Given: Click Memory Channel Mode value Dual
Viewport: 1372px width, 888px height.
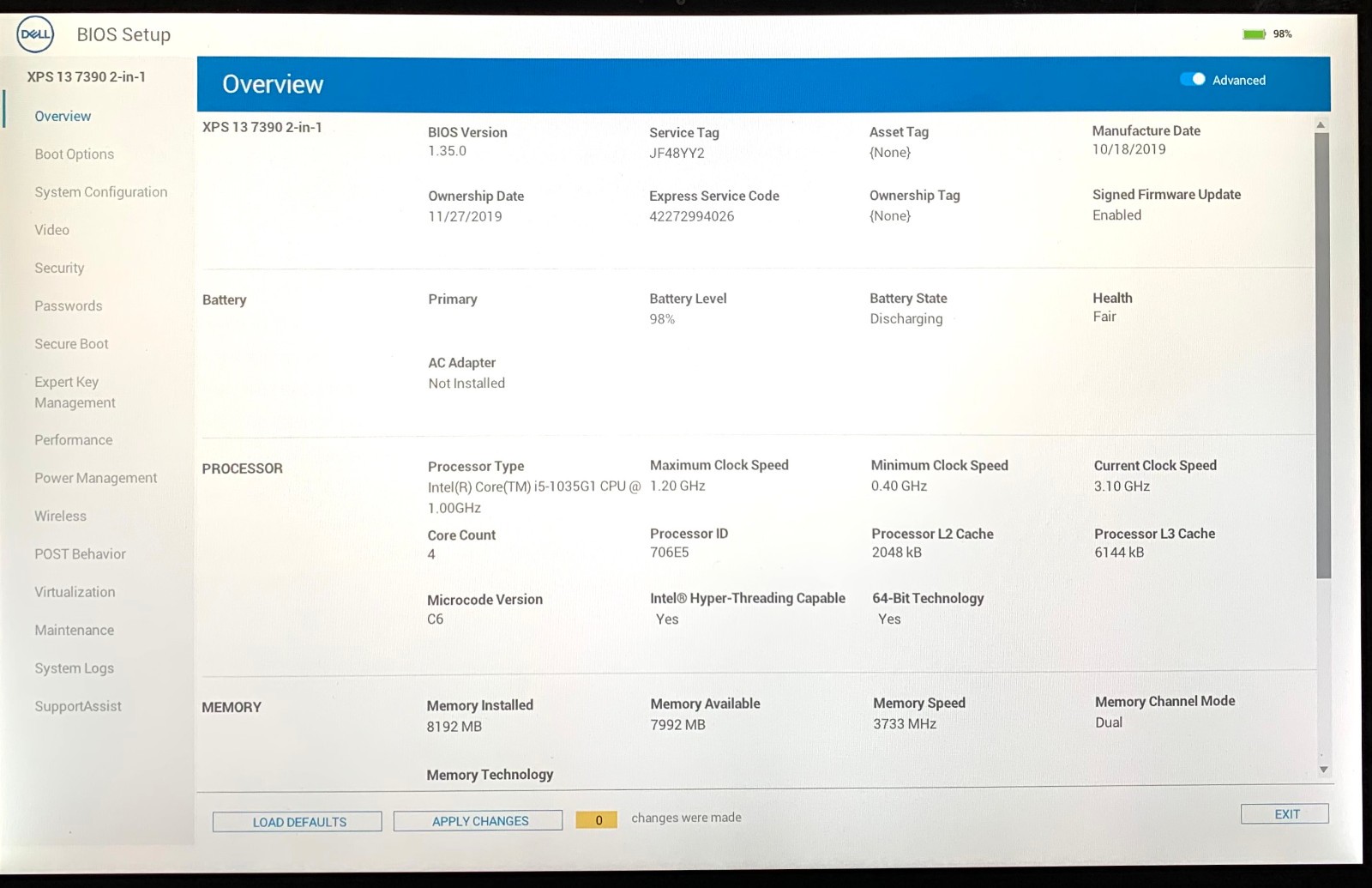Looking at the screenshot, I should [x=1109, y=722].
